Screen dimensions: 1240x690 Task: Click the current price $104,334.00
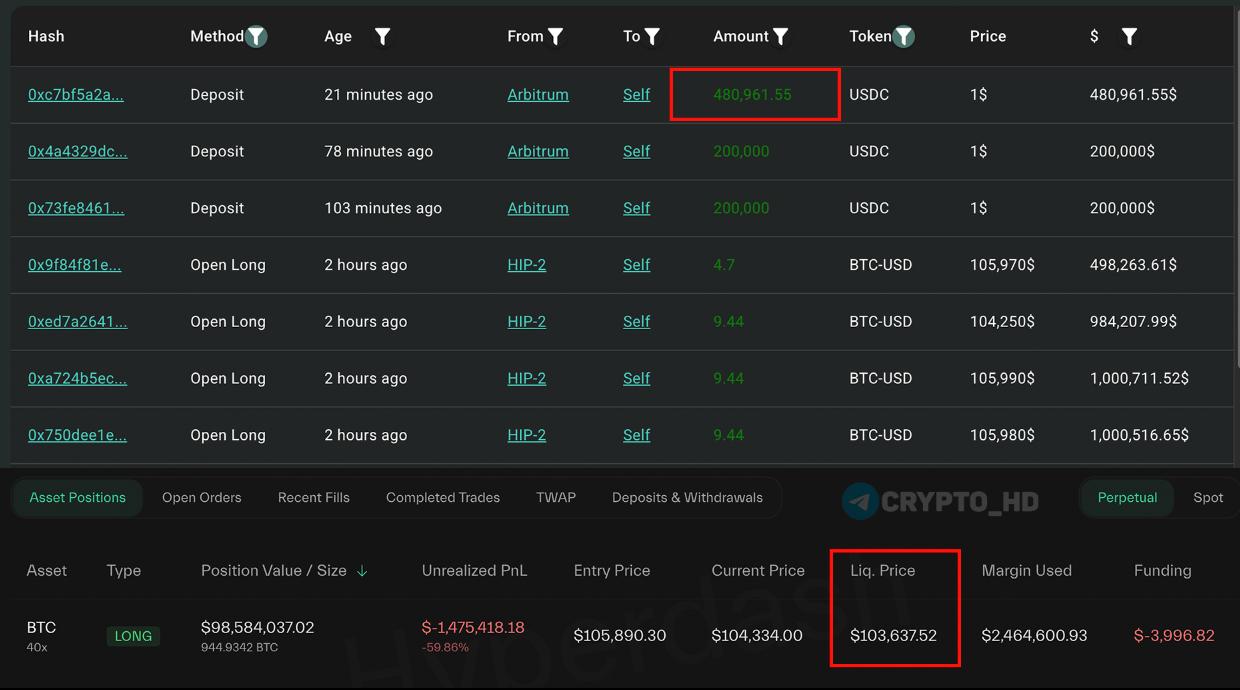tap(757, 636)
